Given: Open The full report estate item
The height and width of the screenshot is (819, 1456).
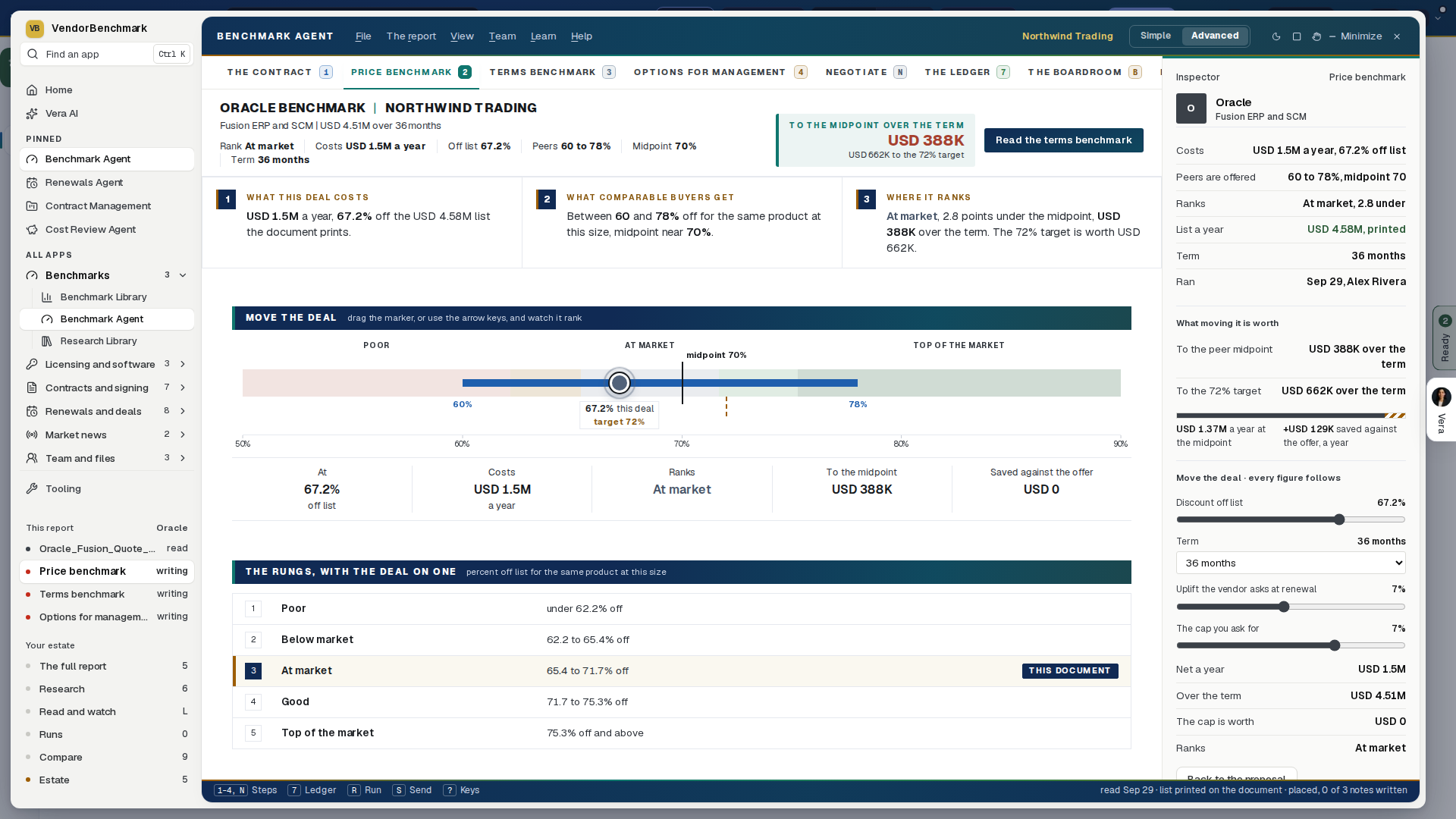Looking at the screenshot, I should click(106, 667).
